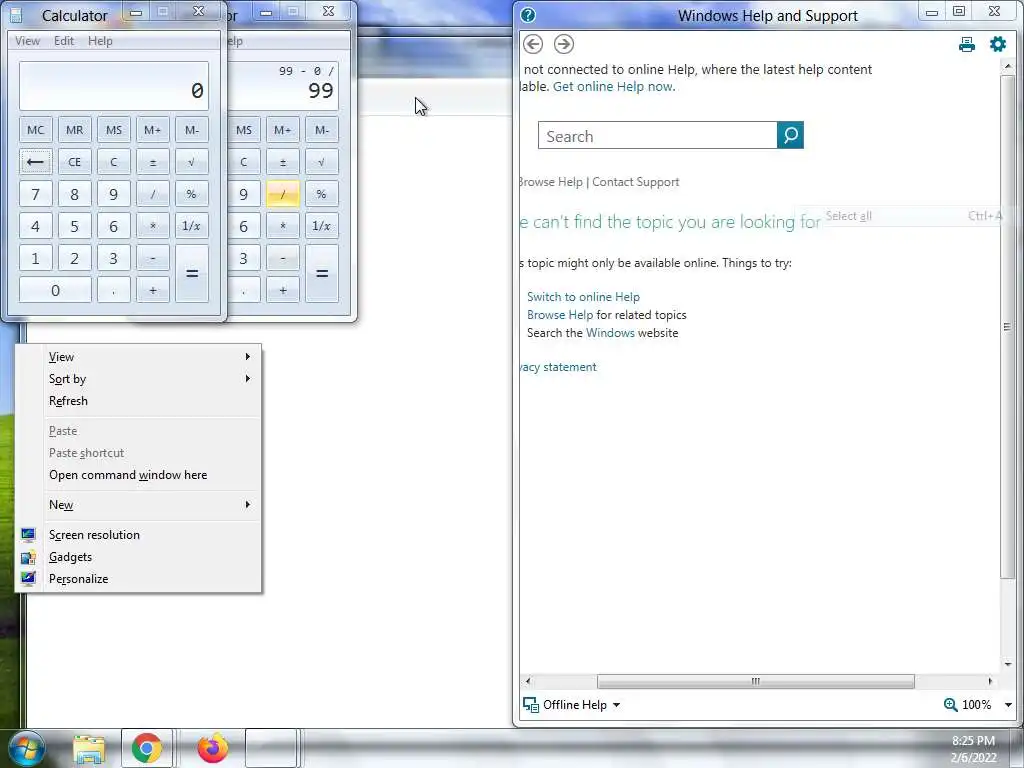This screenshot has height=768, width=1024.
Task: Click Get online Help now link
Action: 614,86
